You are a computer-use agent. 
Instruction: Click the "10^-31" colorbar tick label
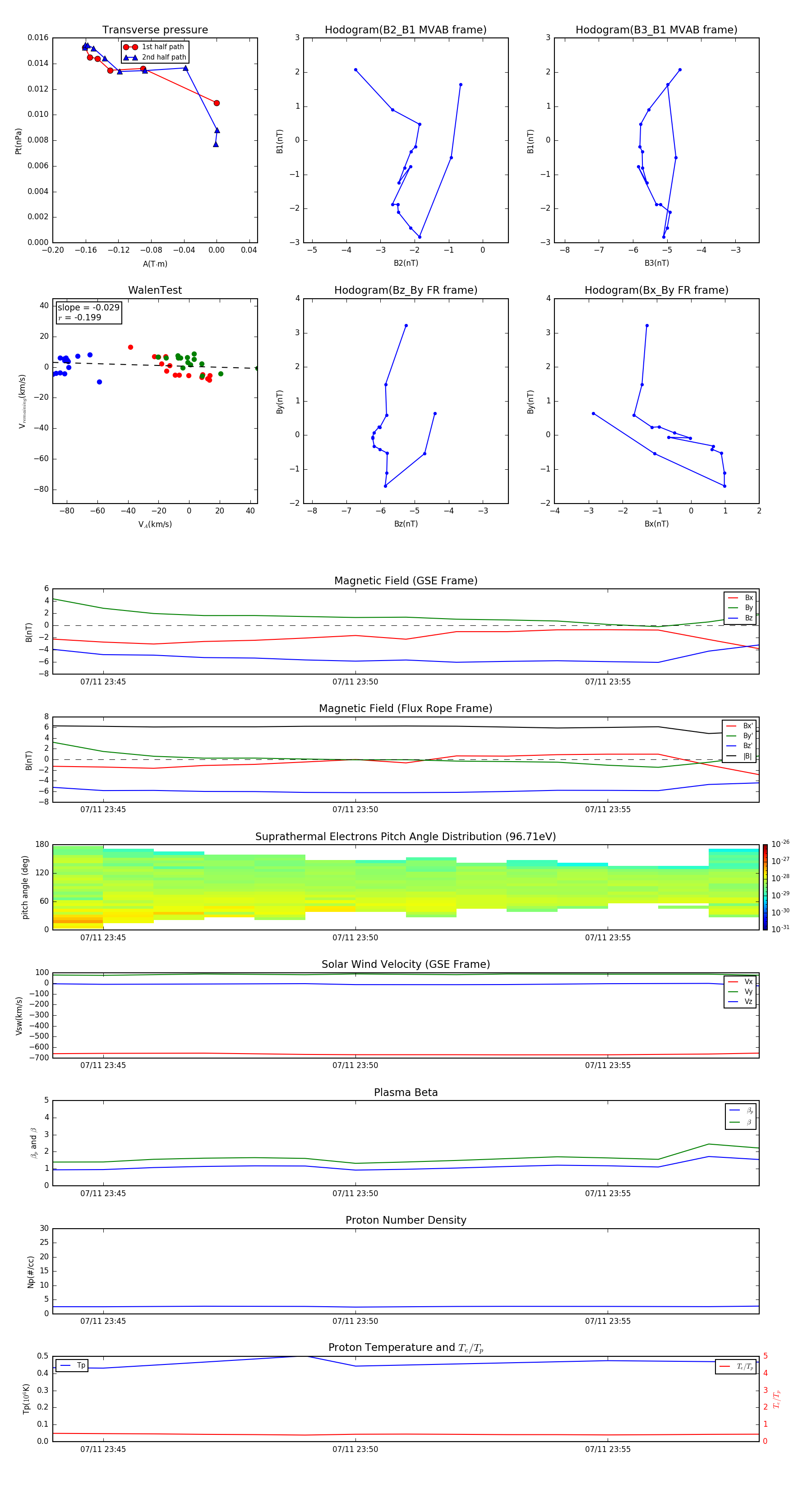(780, 929)
